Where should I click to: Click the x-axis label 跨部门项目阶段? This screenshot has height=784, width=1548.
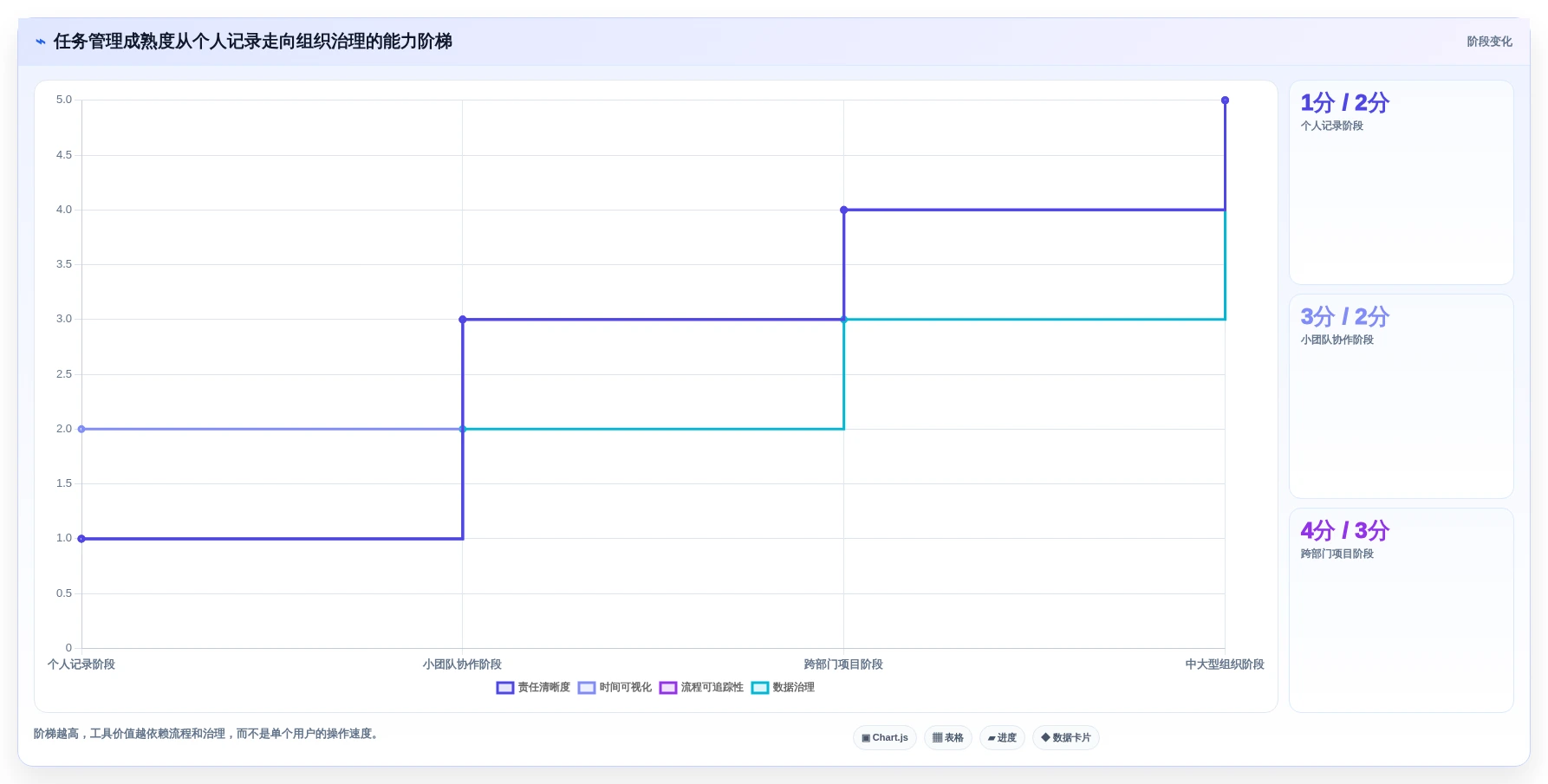(843, 664)
